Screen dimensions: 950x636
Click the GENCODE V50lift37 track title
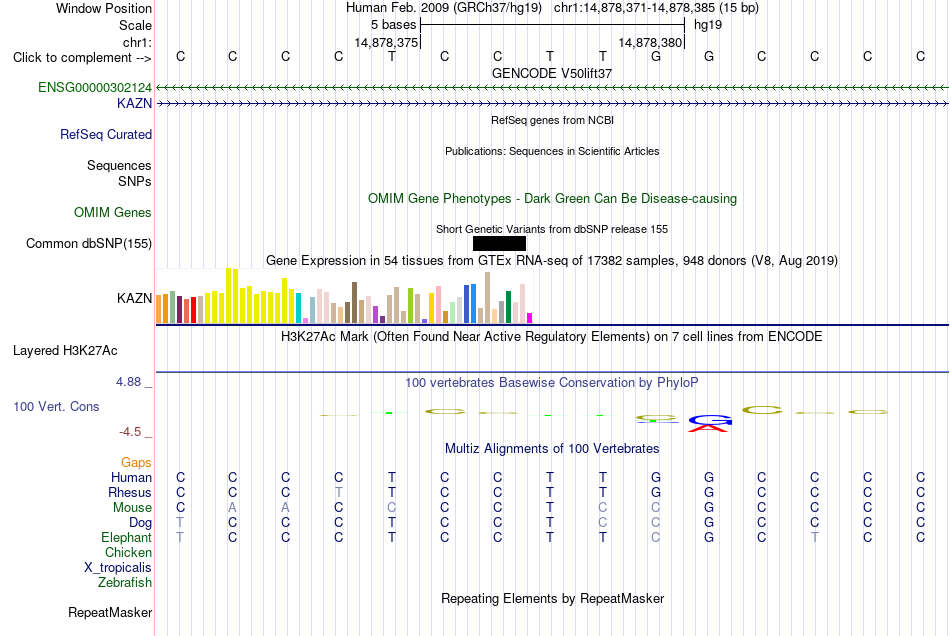[x=552, y=73]
